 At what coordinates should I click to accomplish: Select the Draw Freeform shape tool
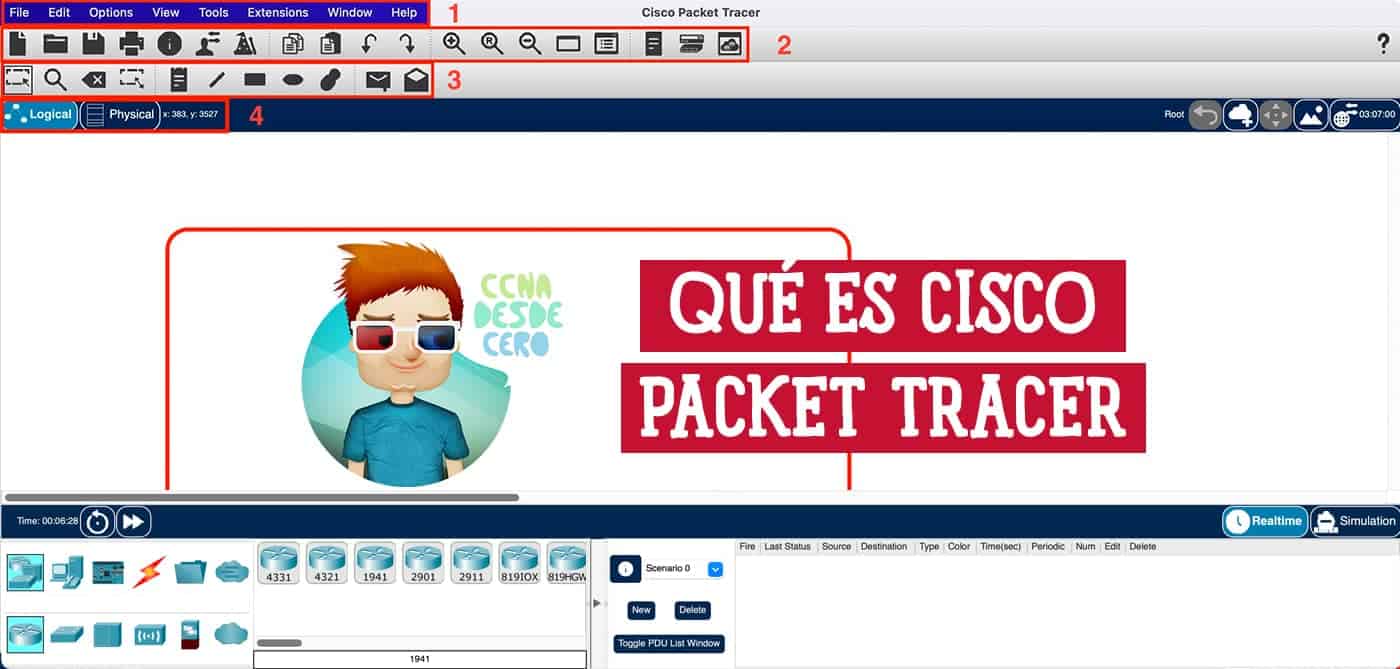[x=331, y=80]
